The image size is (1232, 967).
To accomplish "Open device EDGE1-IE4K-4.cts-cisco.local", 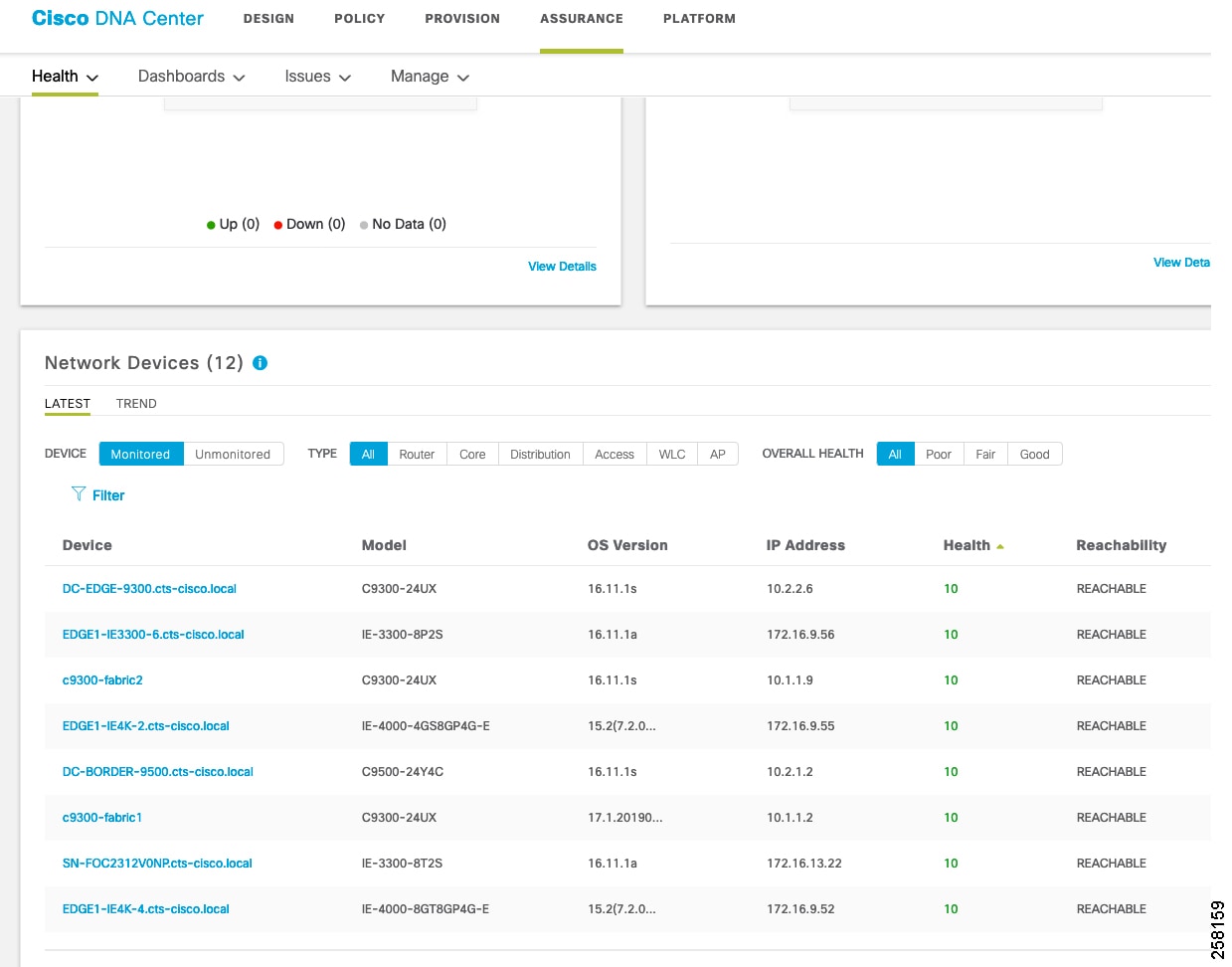I will coord(146,909).
